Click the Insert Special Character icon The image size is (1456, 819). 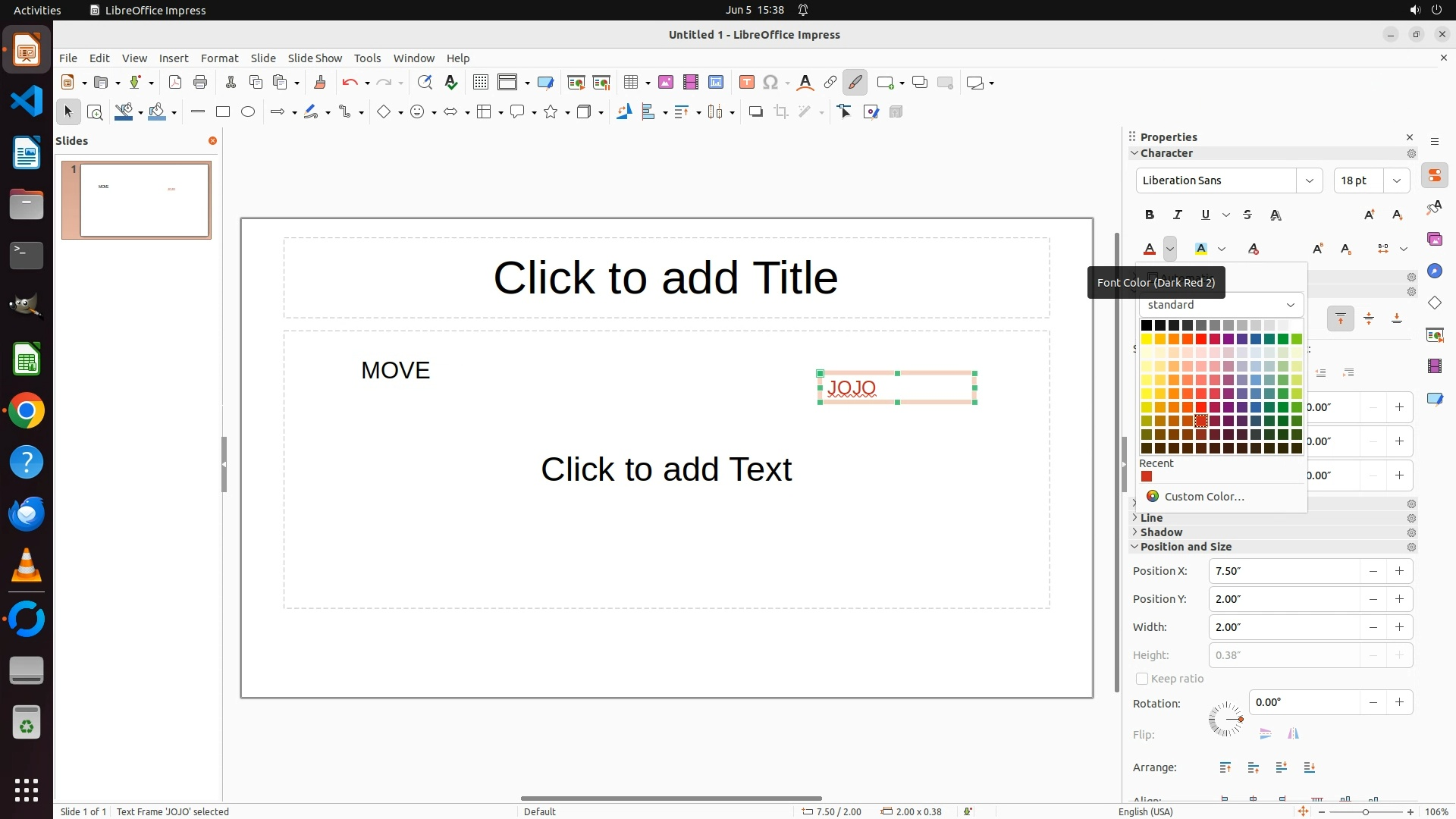pos(770,83)
